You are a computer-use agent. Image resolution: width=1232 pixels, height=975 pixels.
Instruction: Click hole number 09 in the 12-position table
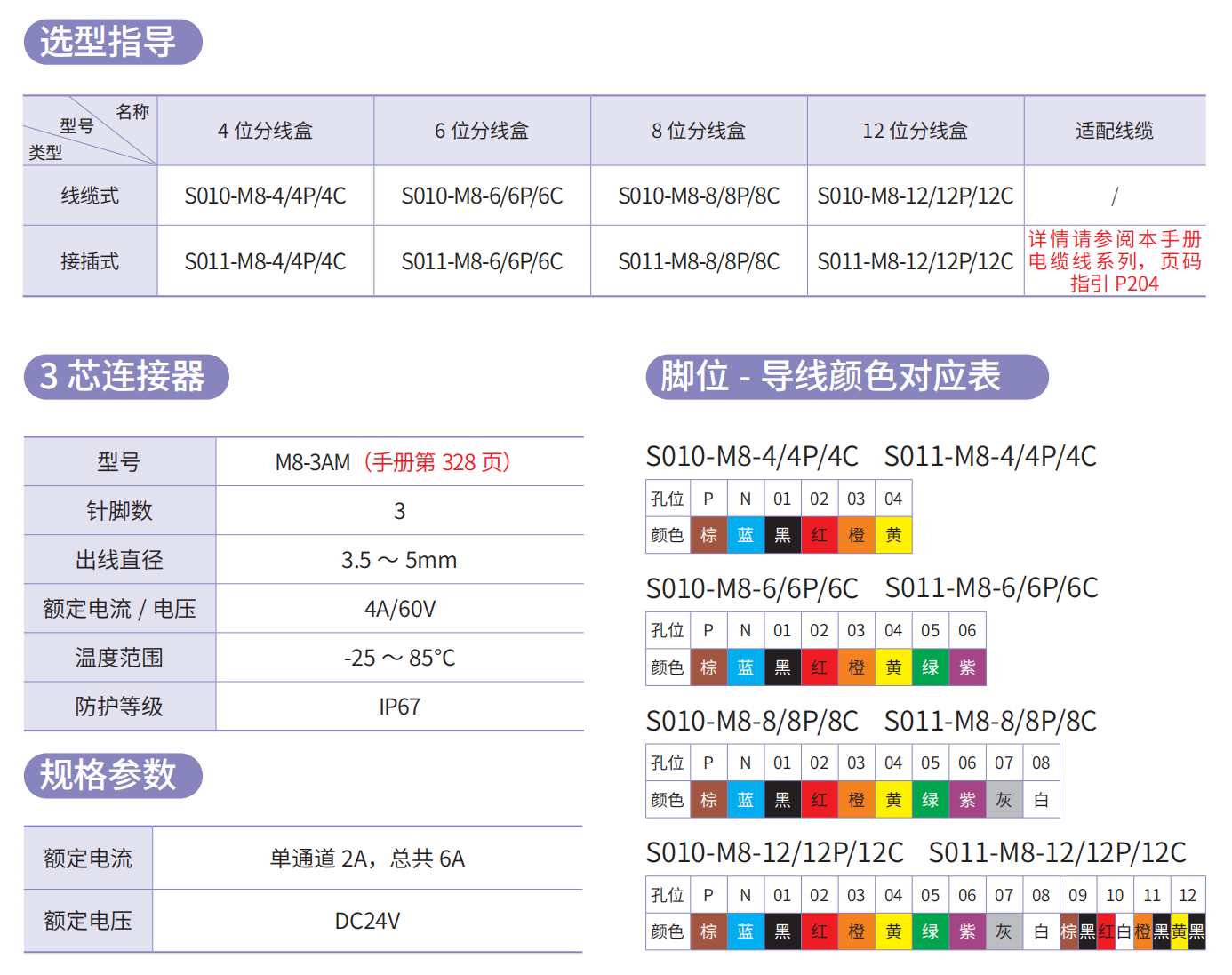(1078, 895)
